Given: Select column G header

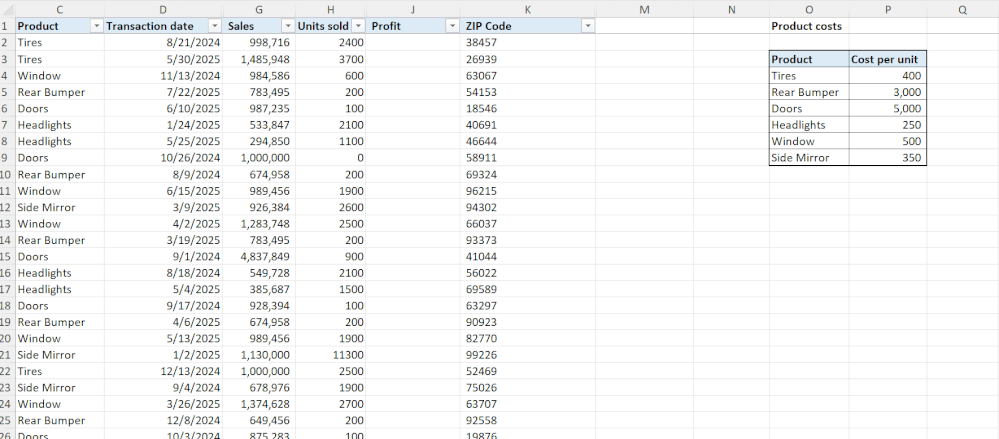Looking at the screenshot, I should 258,9.
